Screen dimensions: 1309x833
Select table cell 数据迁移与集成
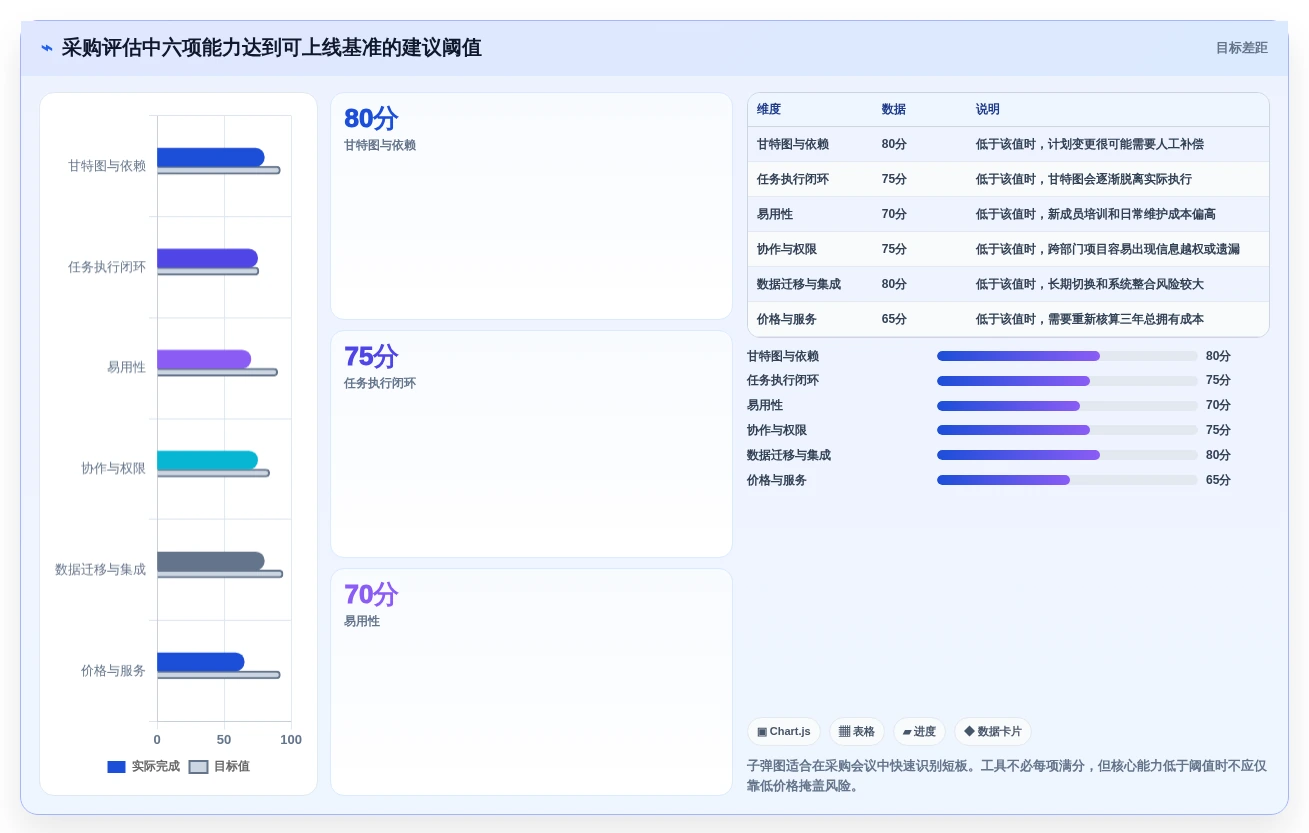[799, 284]
